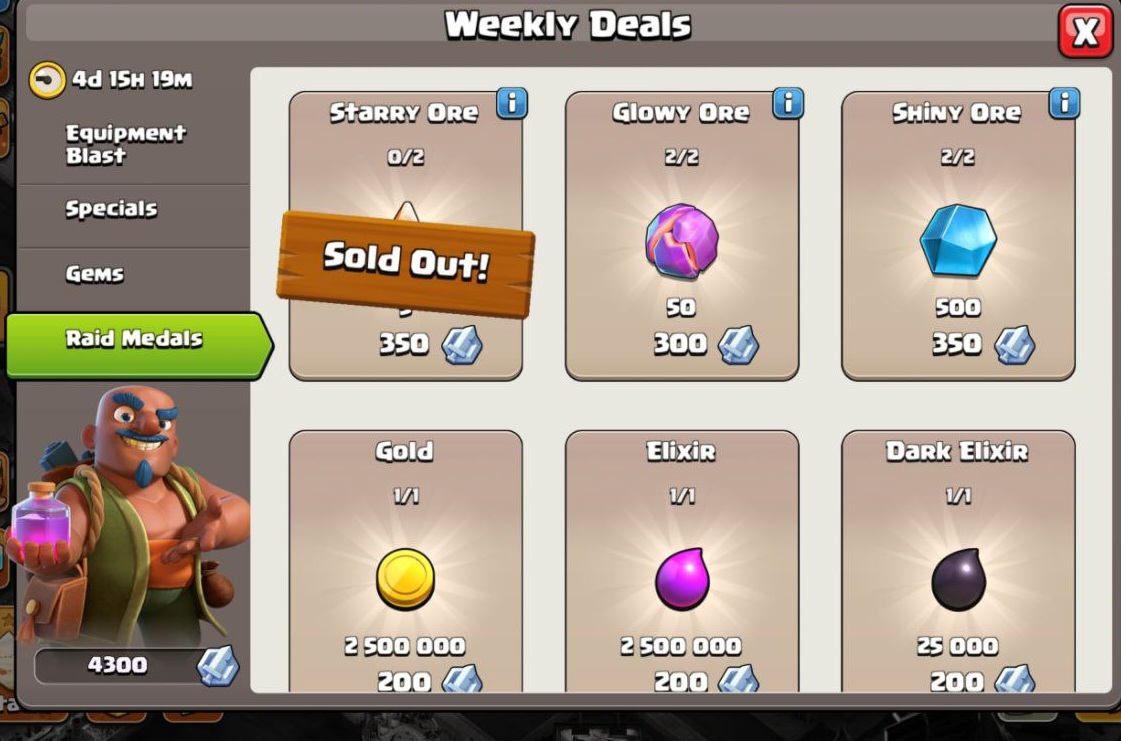This screenshot has width=1121, height=741.
Task: Click the timer clock icon
Action: click(x=47, y=79)
